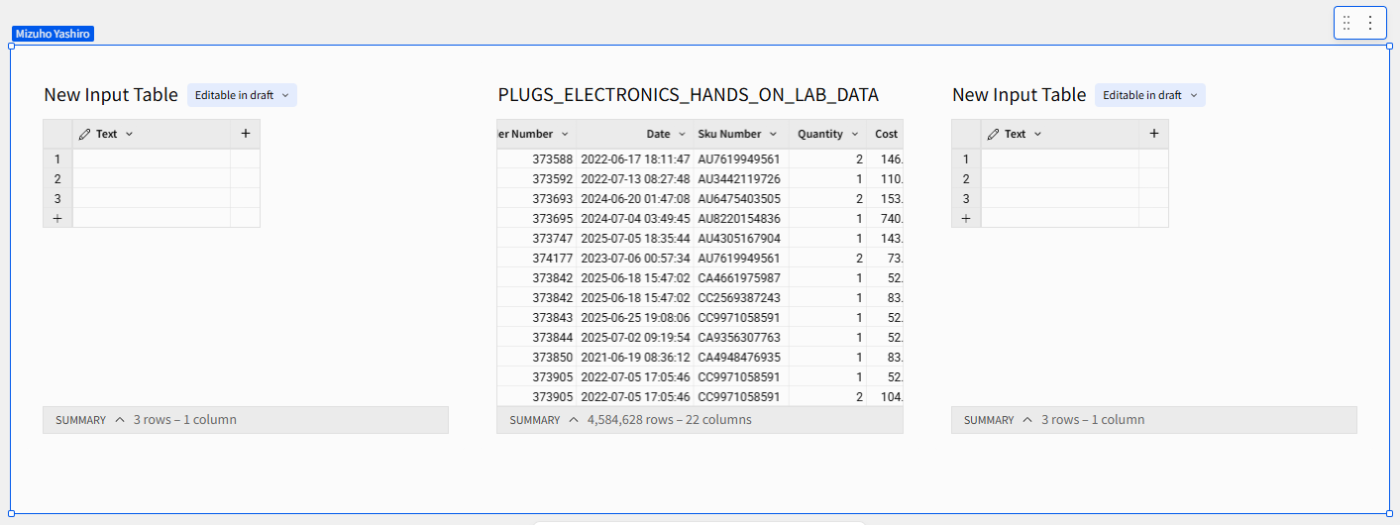Expand the right table's SUMMARY bar
1400x525 pixels.
click(x=1028, y=420)
